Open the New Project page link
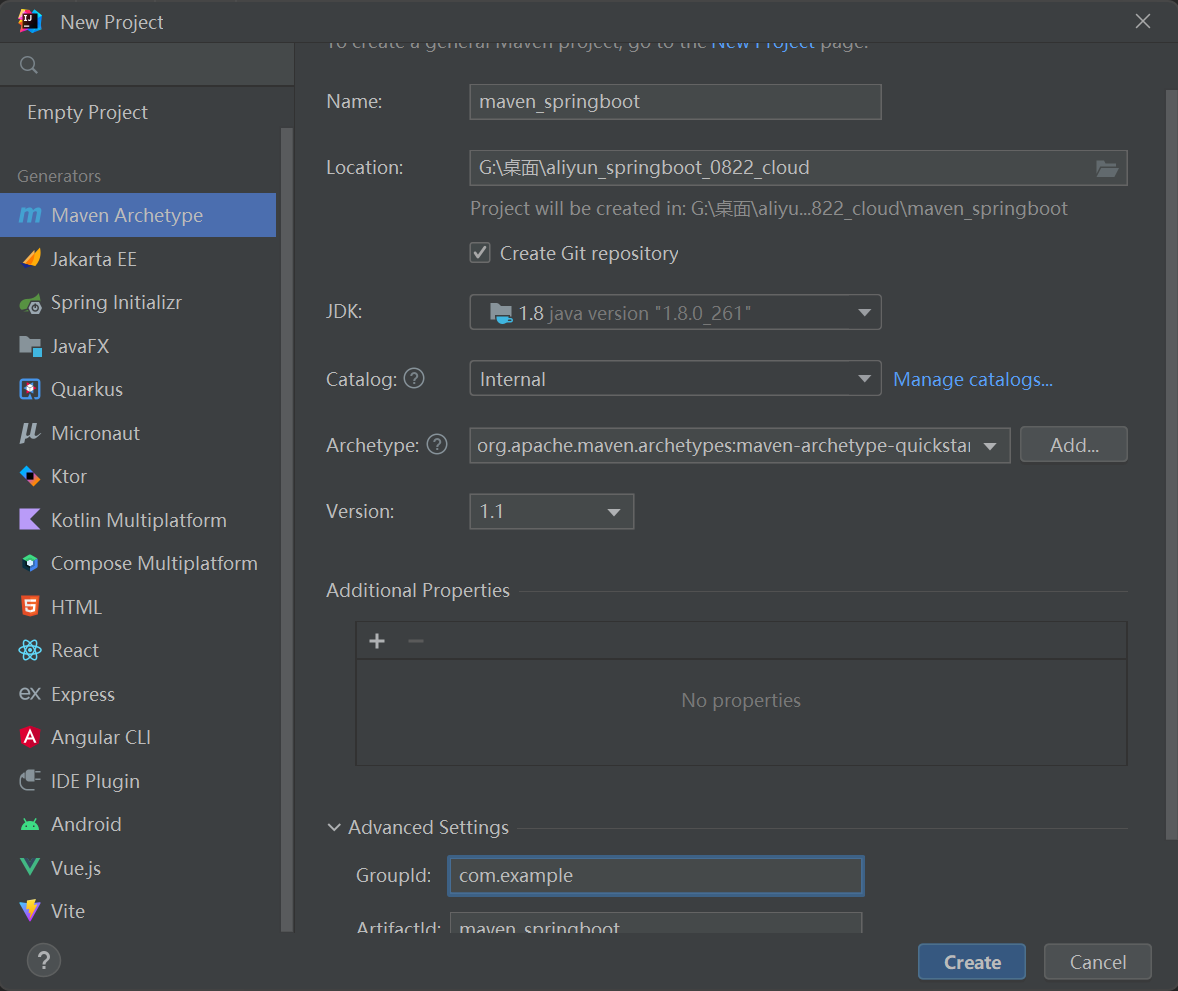This screenshot has width=1178, height=991. [x=763, y=45]
